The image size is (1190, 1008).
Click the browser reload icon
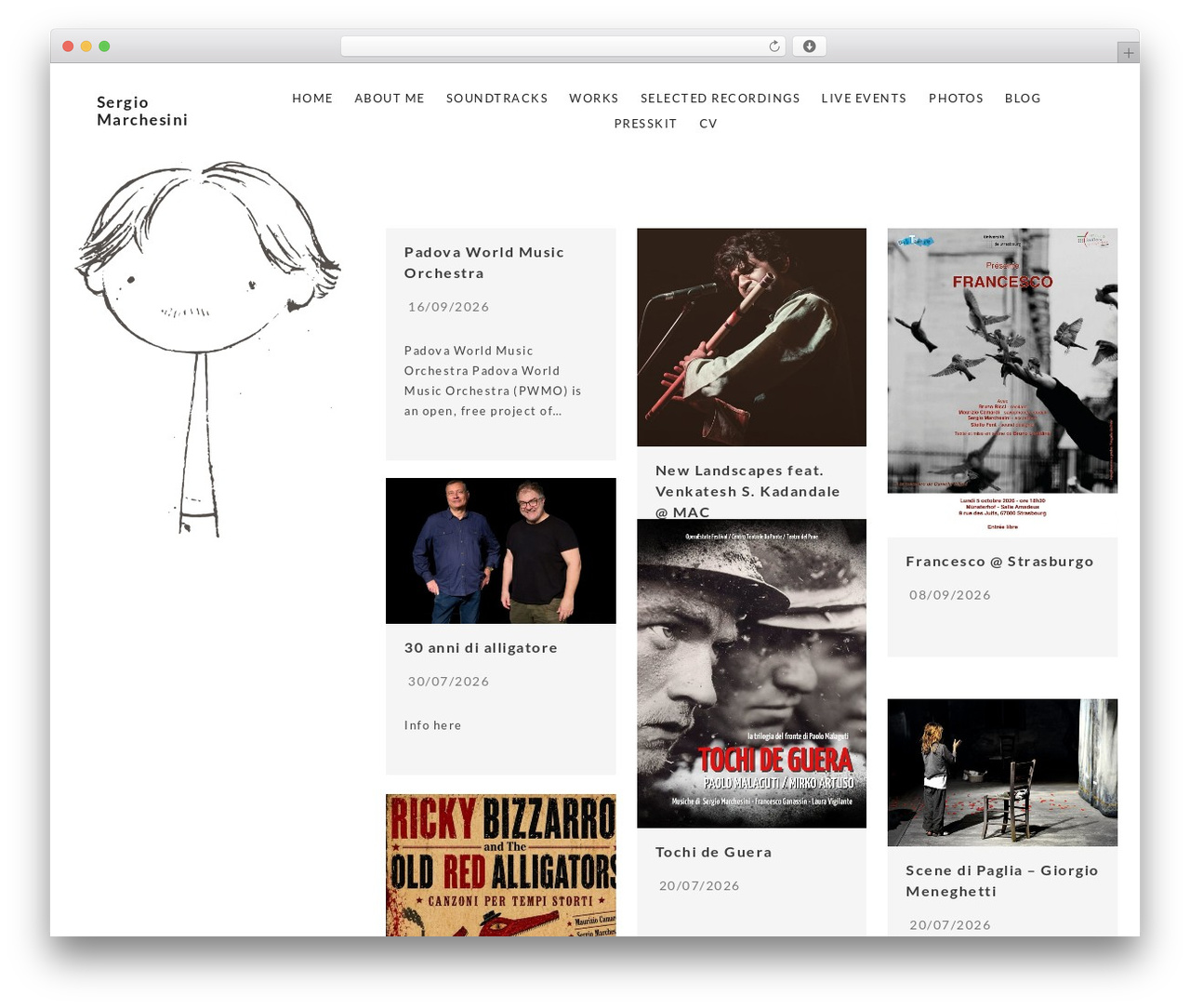pos(773,46)
